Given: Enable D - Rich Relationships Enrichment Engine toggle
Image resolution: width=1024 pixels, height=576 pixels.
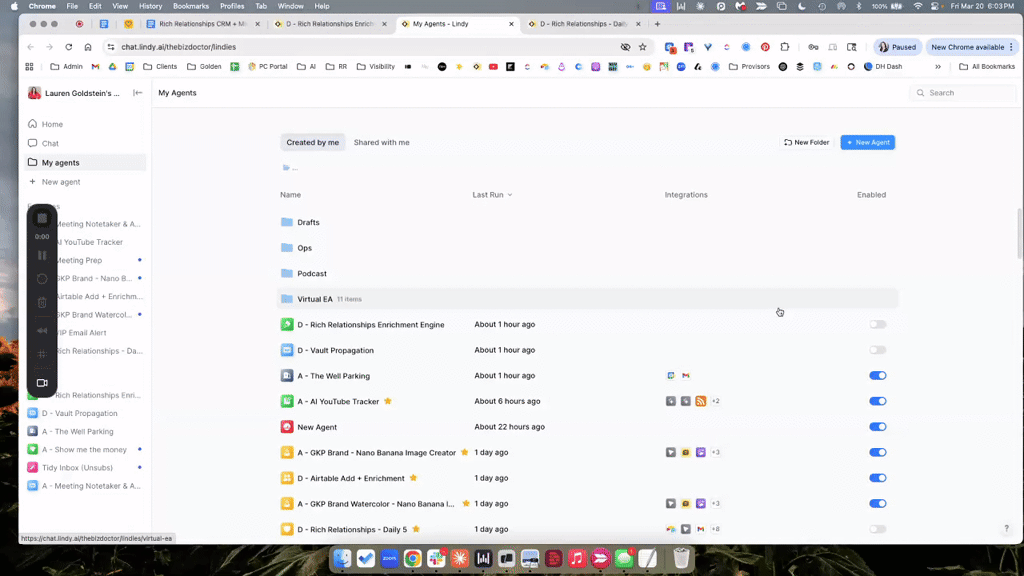Looking at the screenshot, I should click(x=877, y=325).
